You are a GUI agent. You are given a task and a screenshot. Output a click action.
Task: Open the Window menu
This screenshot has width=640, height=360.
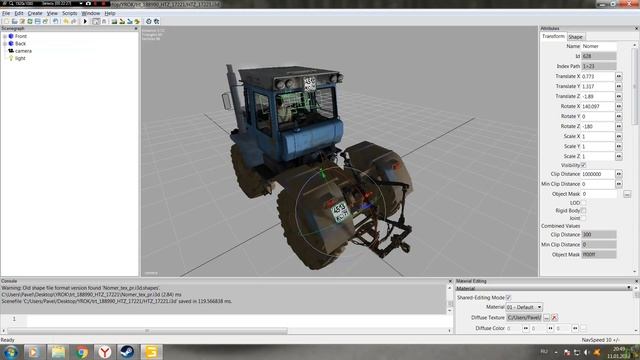point(91,13)
